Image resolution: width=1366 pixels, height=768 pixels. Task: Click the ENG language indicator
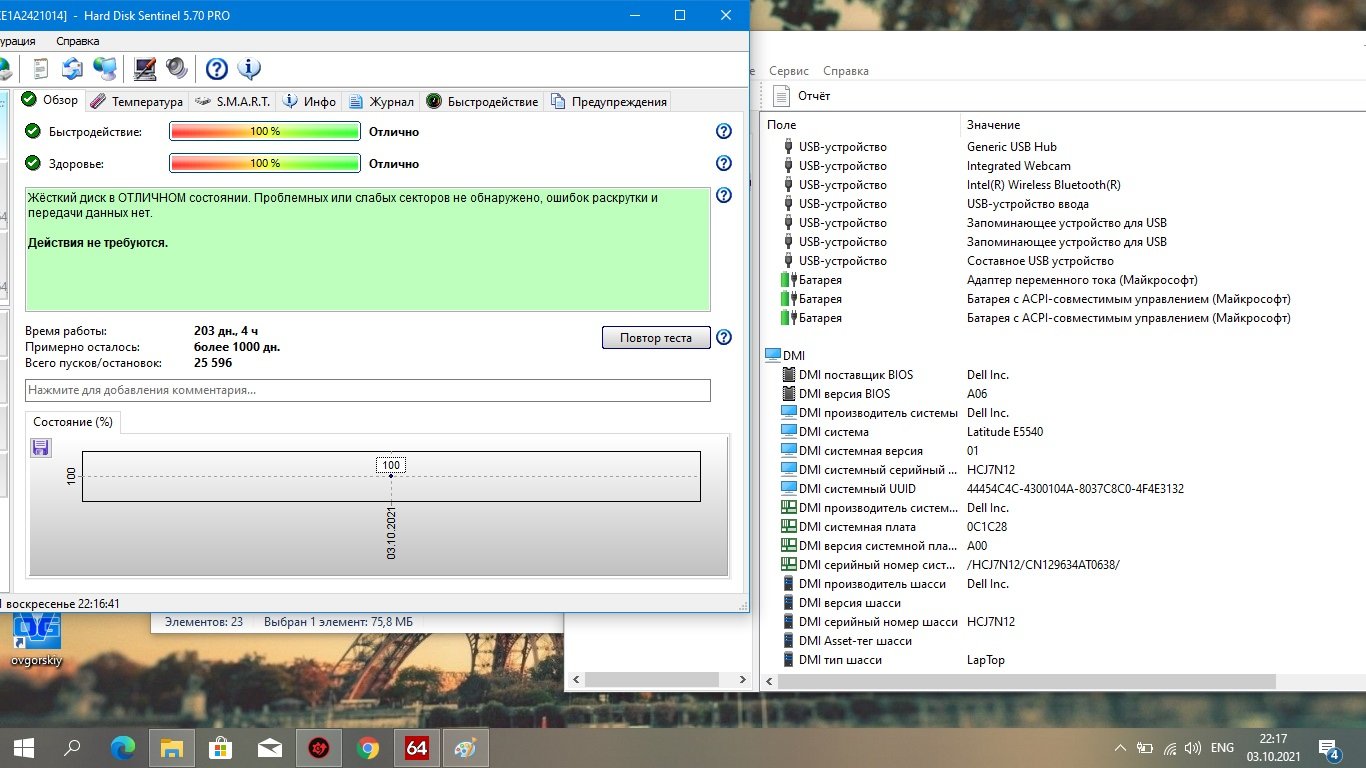[1222, 747]
